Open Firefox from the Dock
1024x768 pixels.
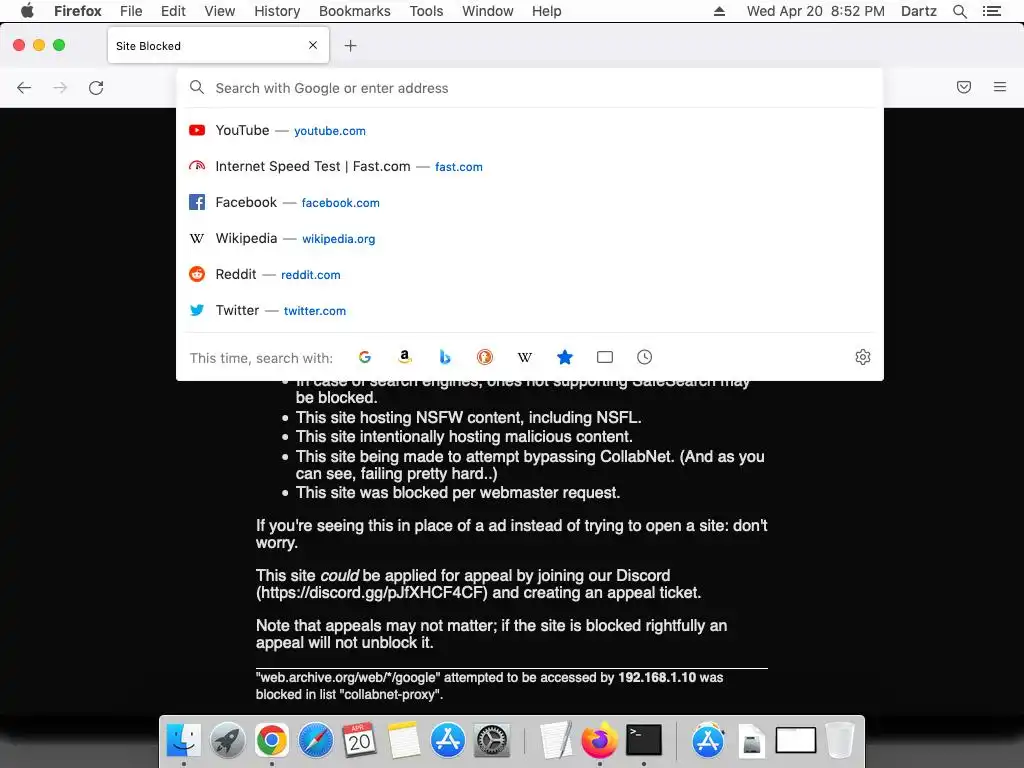click(x=600, y=740)
